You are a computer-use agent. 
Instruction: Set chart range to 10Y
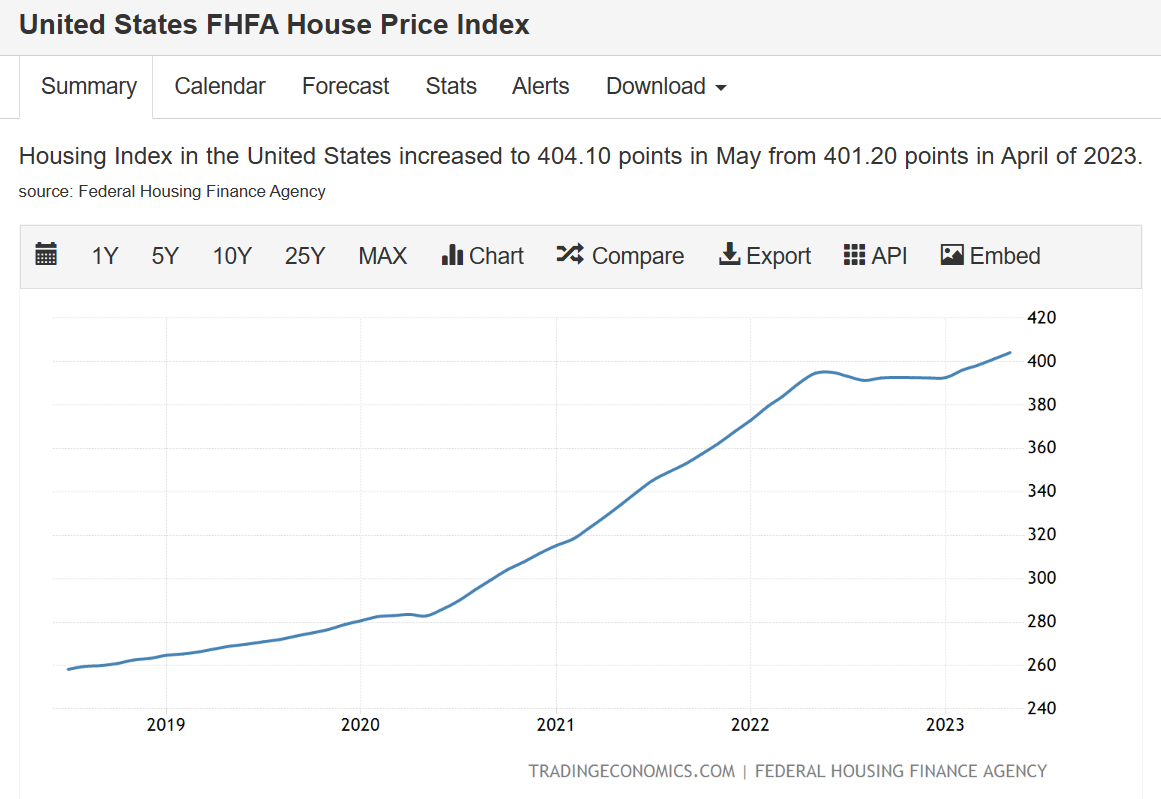point(232,256)
